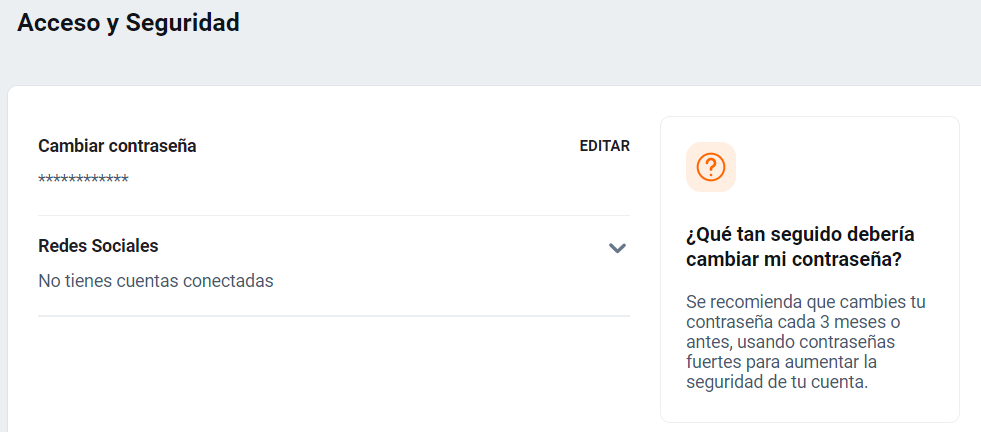Click the Cambiar contraseña label
This screenshot has height=432, width=981.
coord(117,146)
